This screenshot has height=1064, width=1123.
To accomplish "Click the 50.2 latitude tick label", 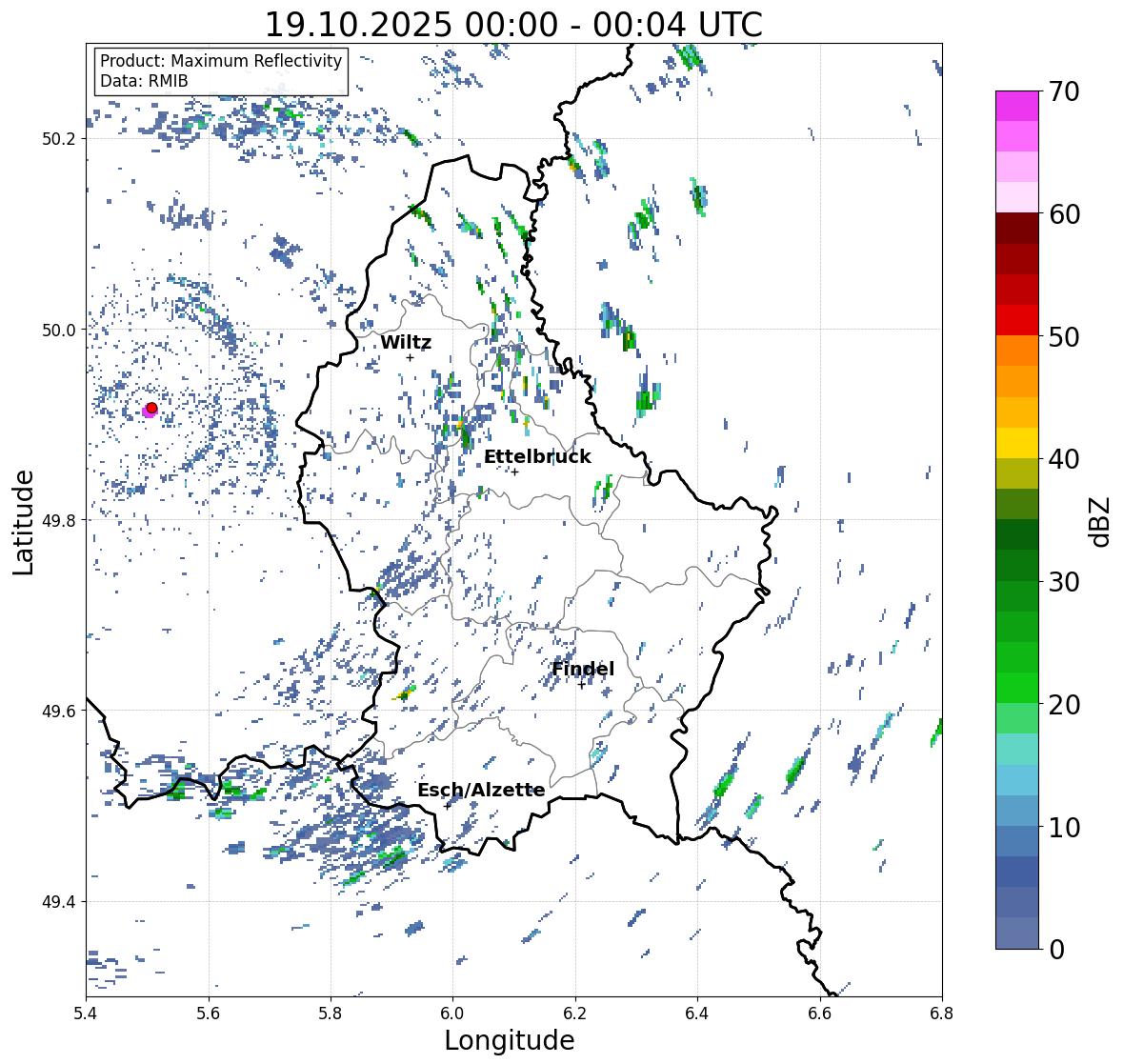I will [x=58, y=139].
